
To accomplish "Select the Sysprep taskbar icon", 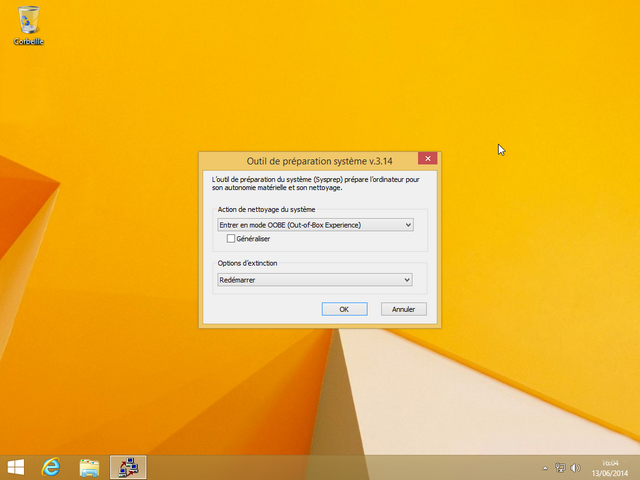I will pos(128,467).
